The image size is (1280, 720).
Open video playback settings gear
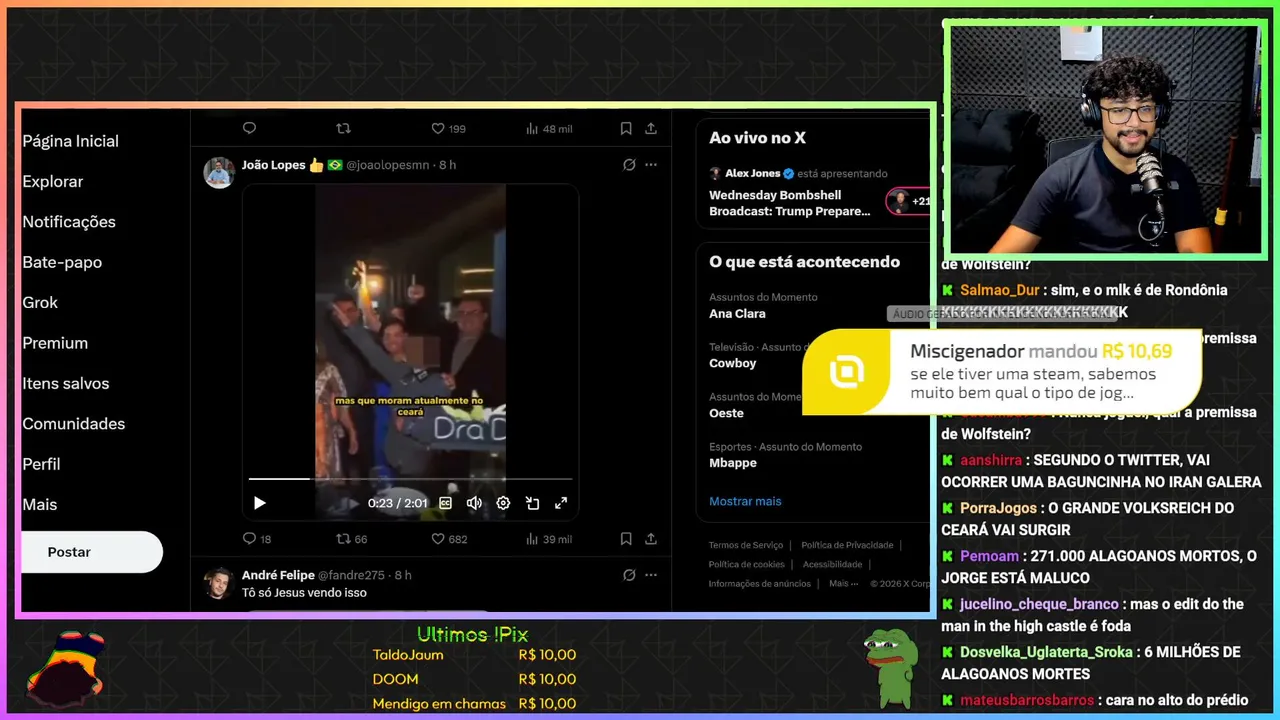pyautogui.click(x=503, y=503)
